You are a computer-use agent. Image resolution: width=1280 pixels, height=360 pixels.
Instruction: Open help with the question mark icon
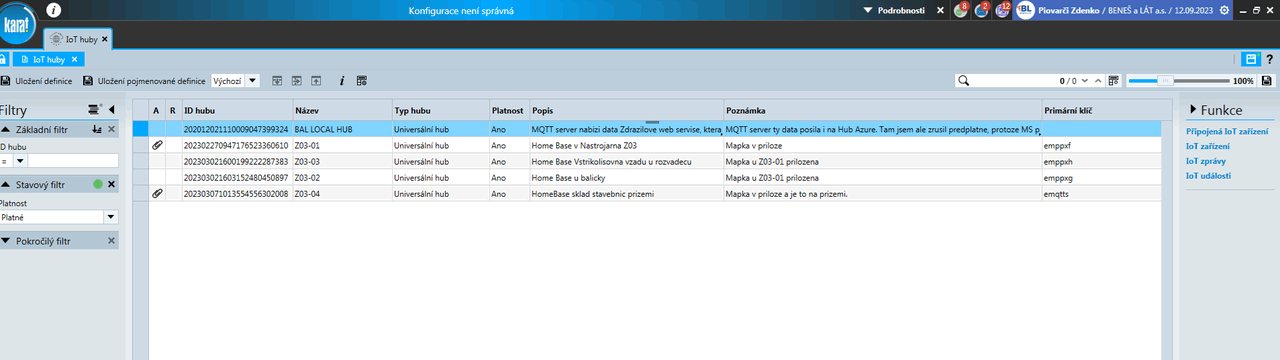tap(1269, 59)
